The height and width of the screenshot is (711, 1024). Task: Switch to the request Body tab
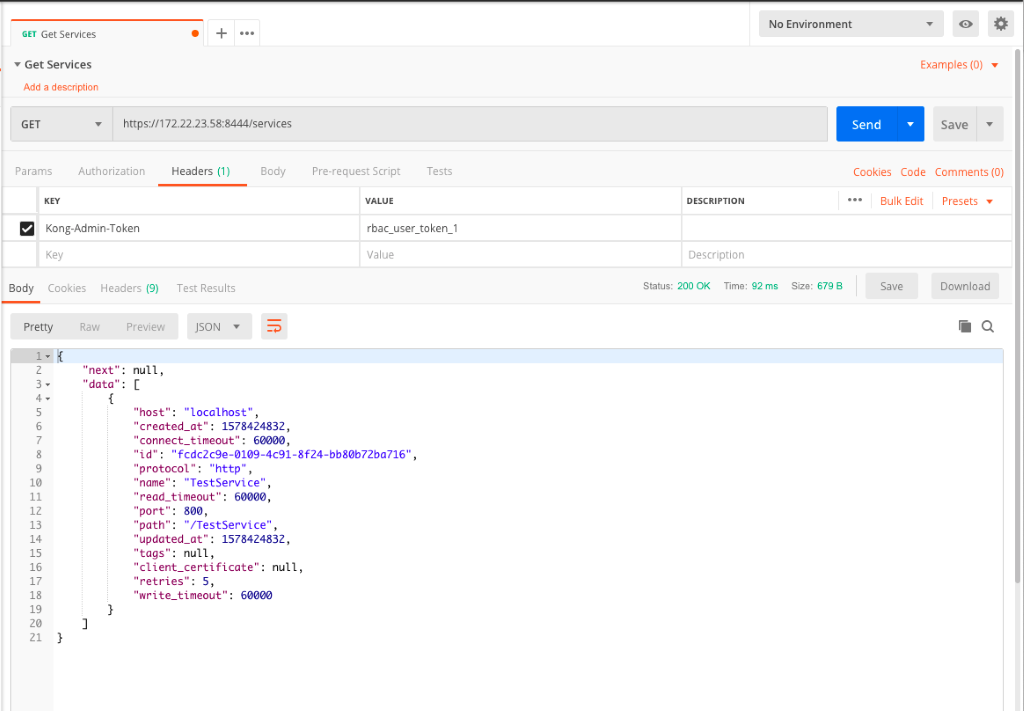(273, 171)
